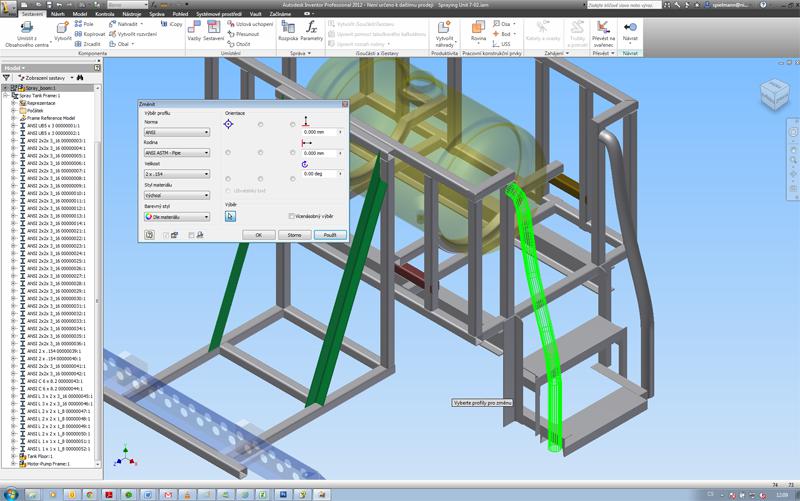Enable the Vícenásobný výběr checkbox
Screen dimensions: 800x501
tap(291, 216)
